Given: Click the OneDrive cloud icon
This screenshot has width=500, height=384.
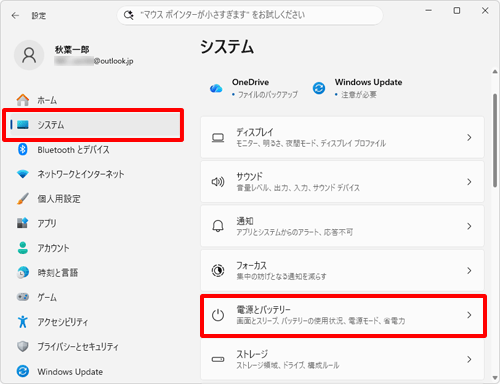Looking at the screenshot, I should coord(216,88).
